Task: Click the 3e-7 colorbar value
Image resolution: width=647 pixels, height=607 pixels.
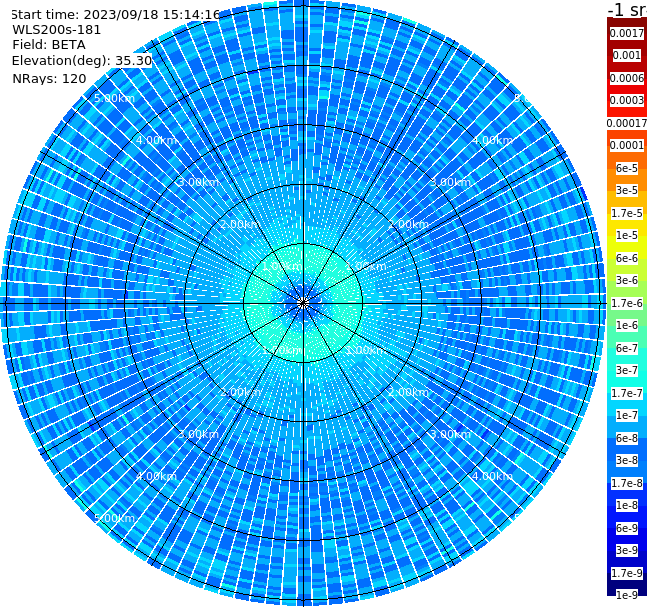Action: 627,370
